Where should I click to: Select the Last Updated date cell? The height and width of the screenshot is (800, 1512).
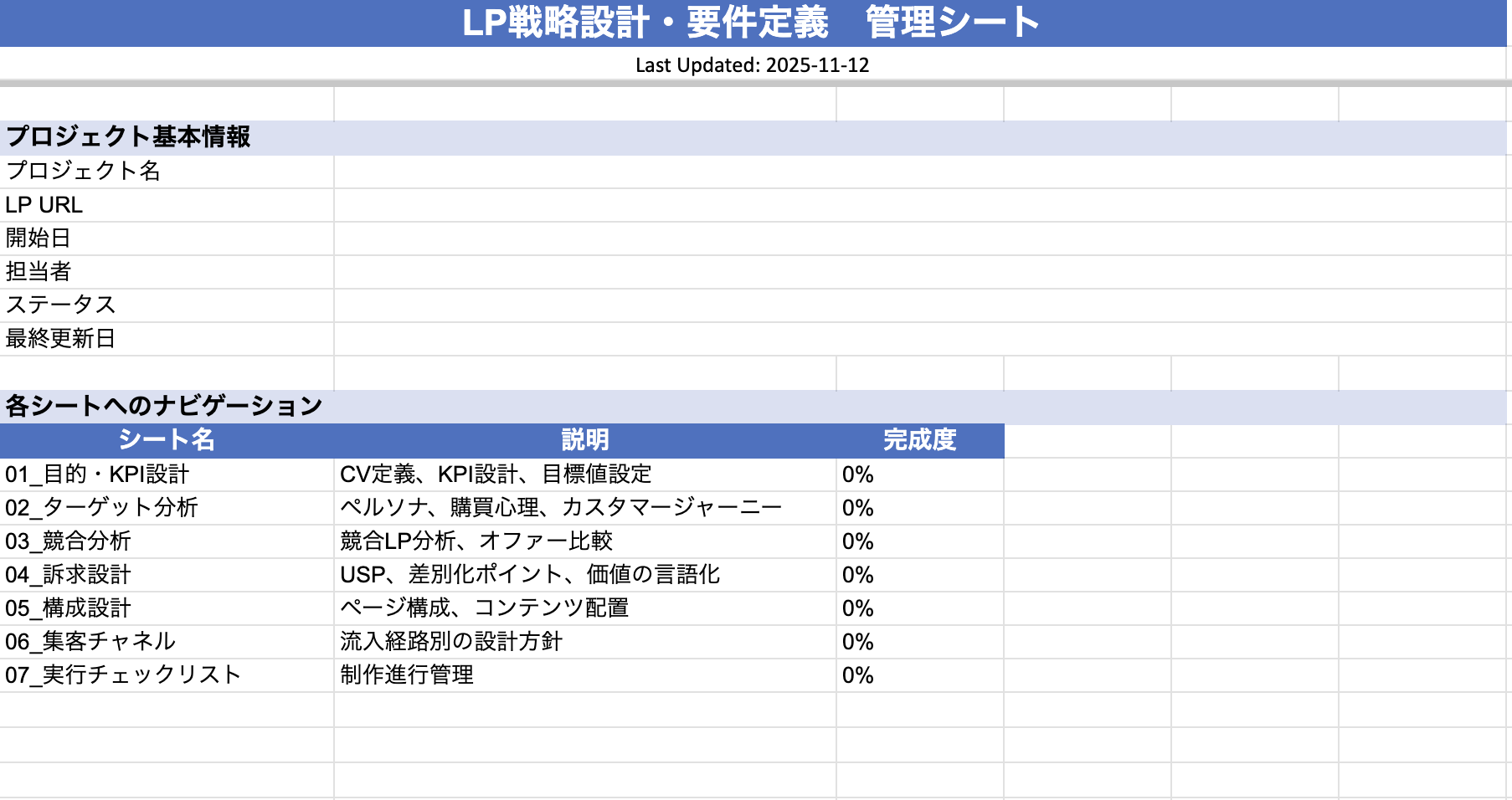pos(751,65)
